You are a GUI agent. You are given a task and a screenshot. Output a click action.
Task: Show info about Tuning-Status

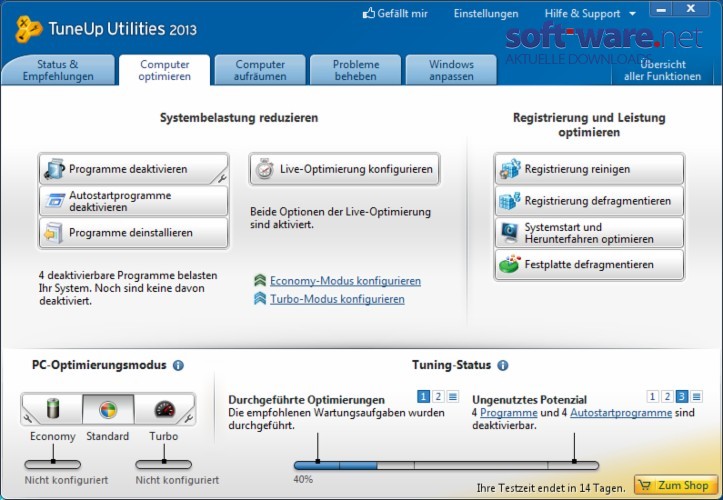[503, 365]
